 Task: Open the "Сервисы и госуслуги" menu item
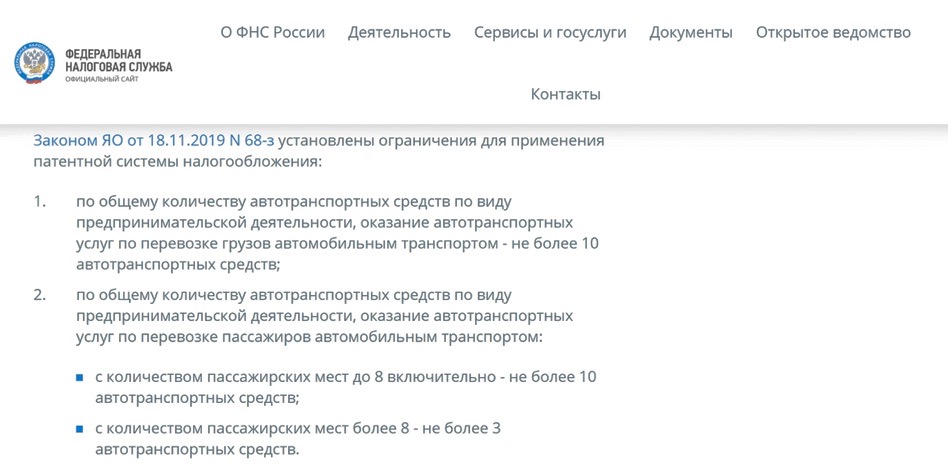pyautogui.click(x=550, y=32)
